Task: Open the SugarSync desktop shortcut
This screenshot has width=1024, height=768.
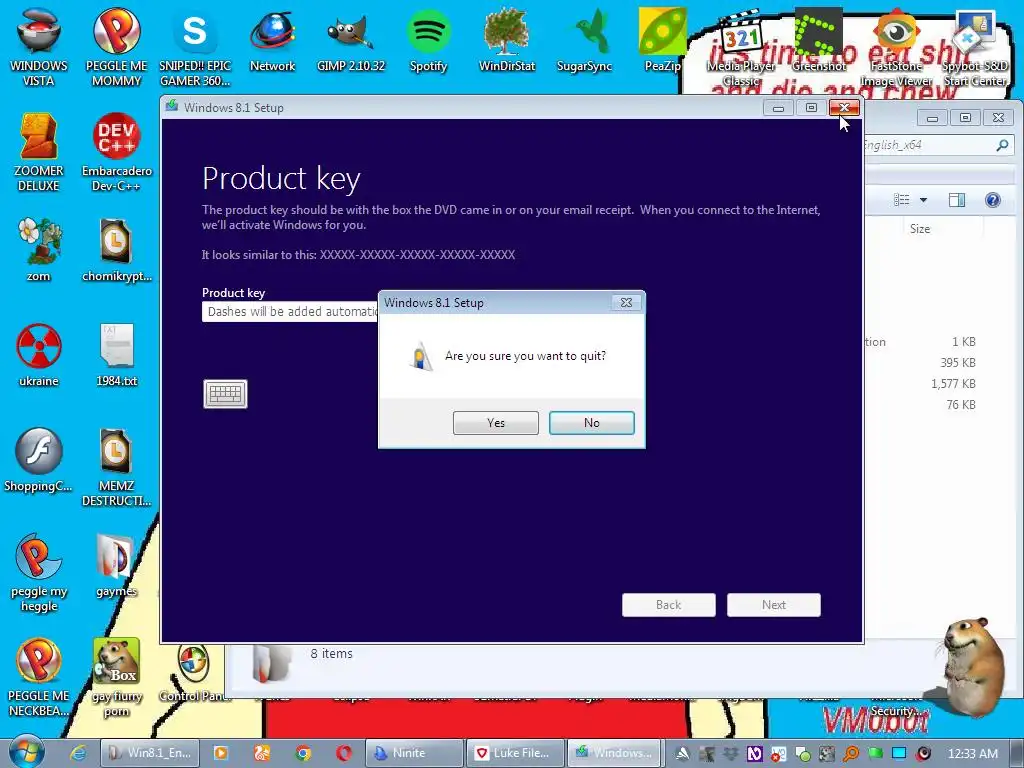Action: click(x=584, y=39)
